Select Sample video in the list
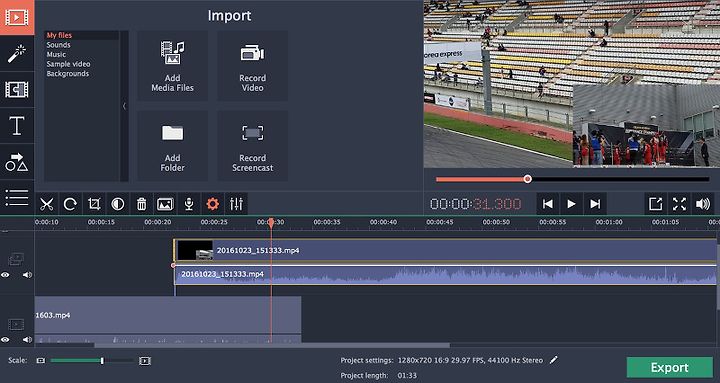Image resolution: width=720 pixels, height=383 pixels. click(68, 64)
